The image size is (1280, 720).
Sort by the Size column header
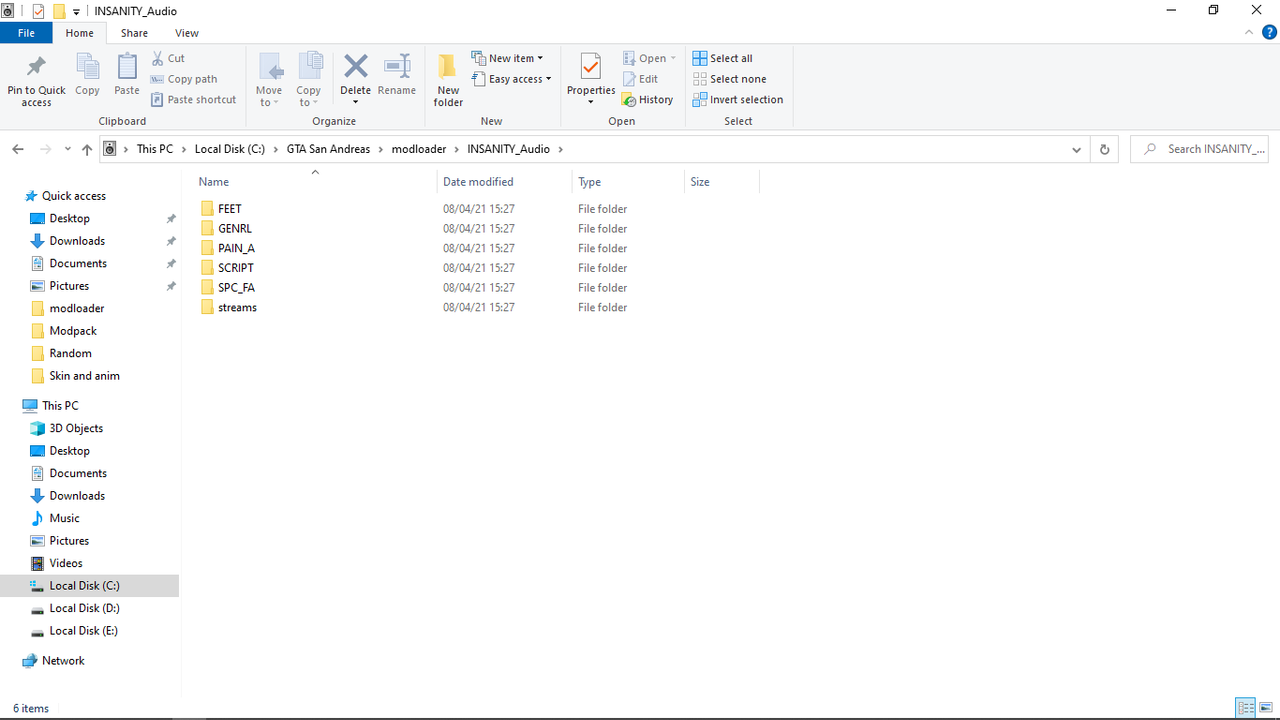[722, 182]
